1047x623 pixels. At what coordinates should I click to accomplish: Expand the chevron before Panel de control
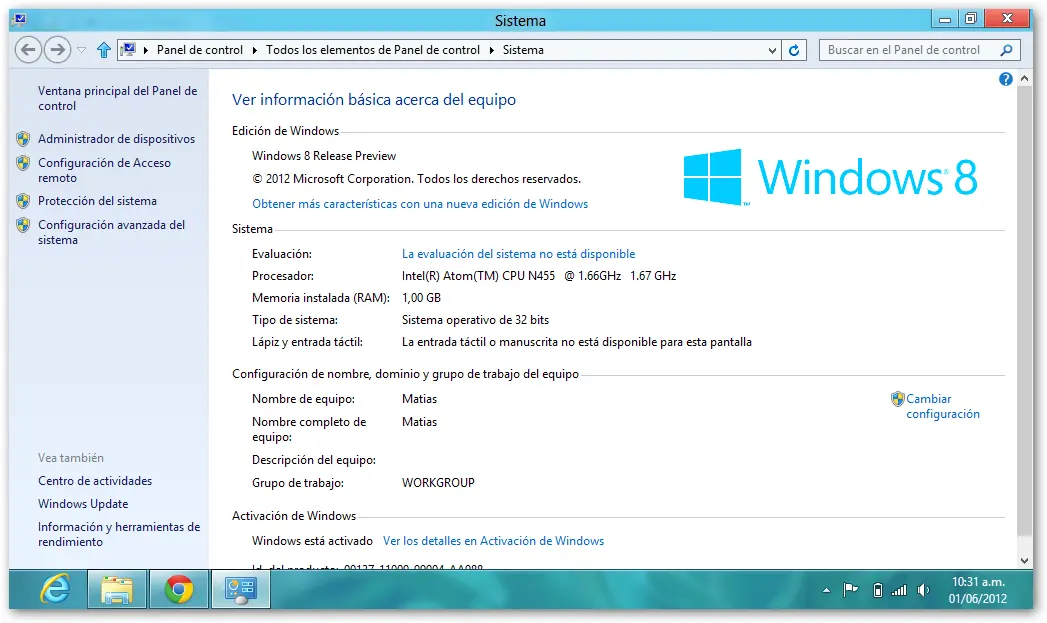click(x=146, y=50)
